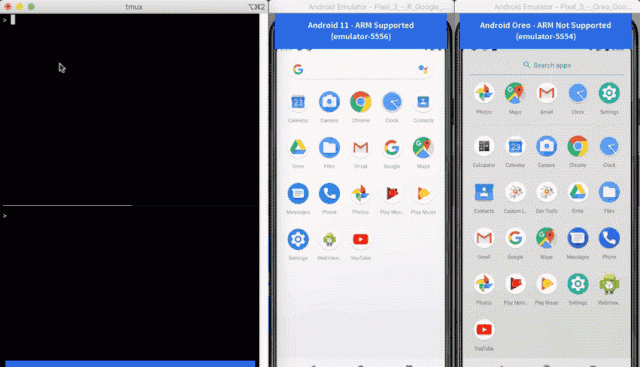This screenshot has height=367, width=640.
Task: Open YouTube on the Android Oreo emulator
Action: tap(484, 329)
